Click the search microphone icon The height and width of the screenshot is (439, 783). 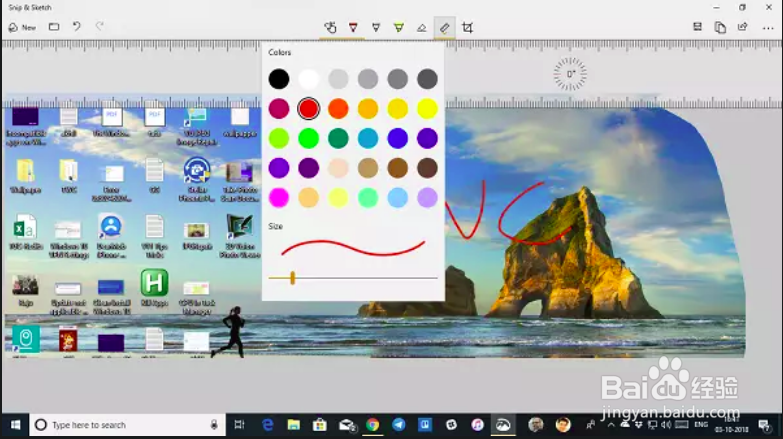coord(214,425)
